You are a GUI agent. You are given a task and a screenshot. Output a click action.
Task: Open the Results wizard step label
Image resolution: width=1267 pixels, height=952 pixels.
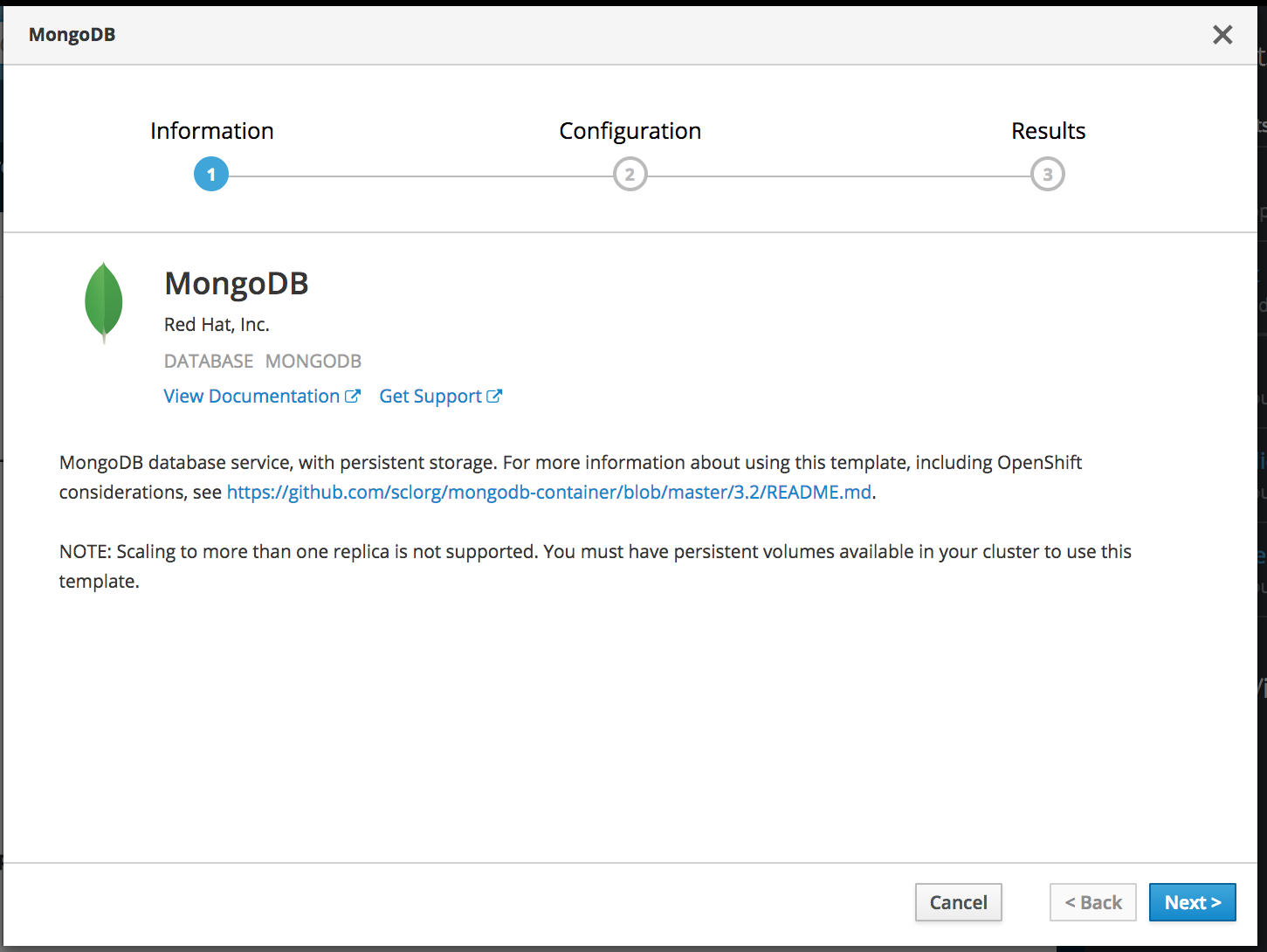[1048, 131]
